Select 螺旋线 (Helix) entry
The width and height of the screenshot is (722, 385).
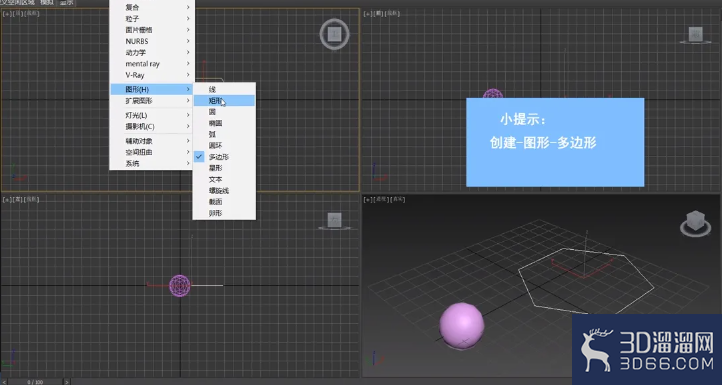pyautogui.click(x=224, y=191)
